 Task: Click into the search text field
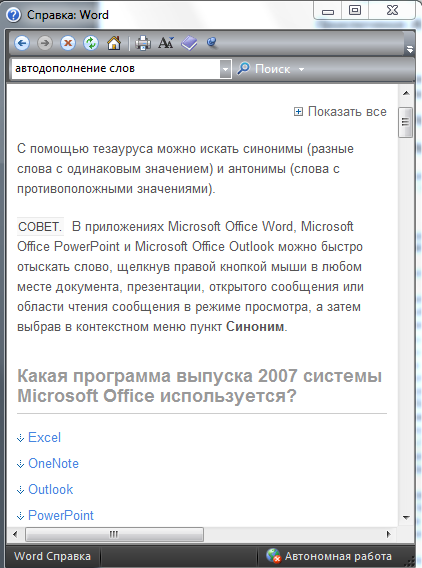[116, 68]
